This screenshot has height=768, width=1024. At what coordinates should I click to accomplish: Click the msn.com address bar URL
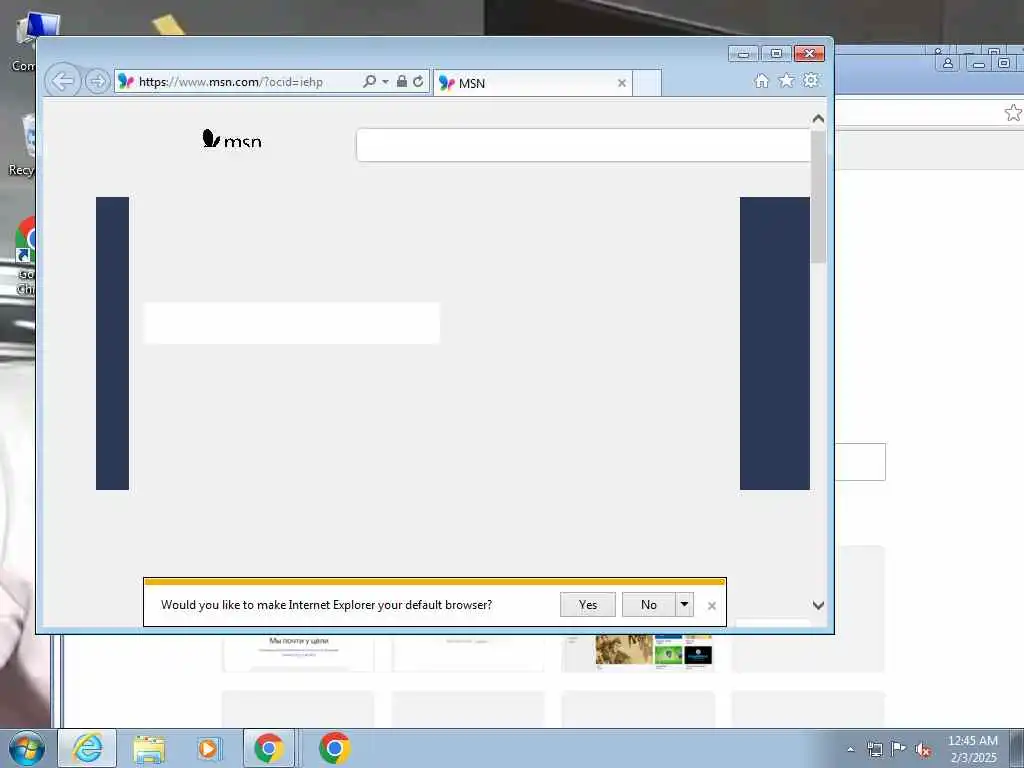[x=231, y=82]
